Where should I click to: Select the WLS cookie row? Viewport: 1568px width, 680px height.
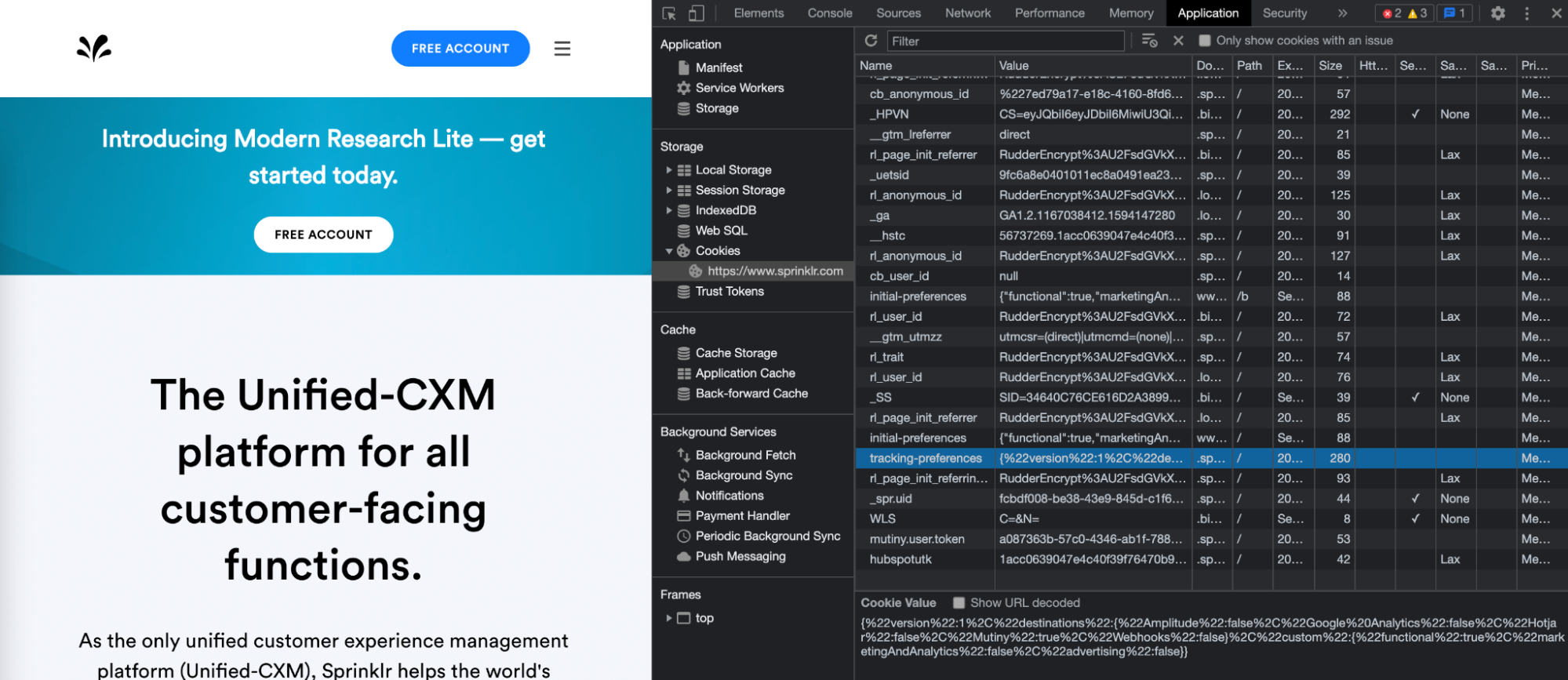[1211, 519]
